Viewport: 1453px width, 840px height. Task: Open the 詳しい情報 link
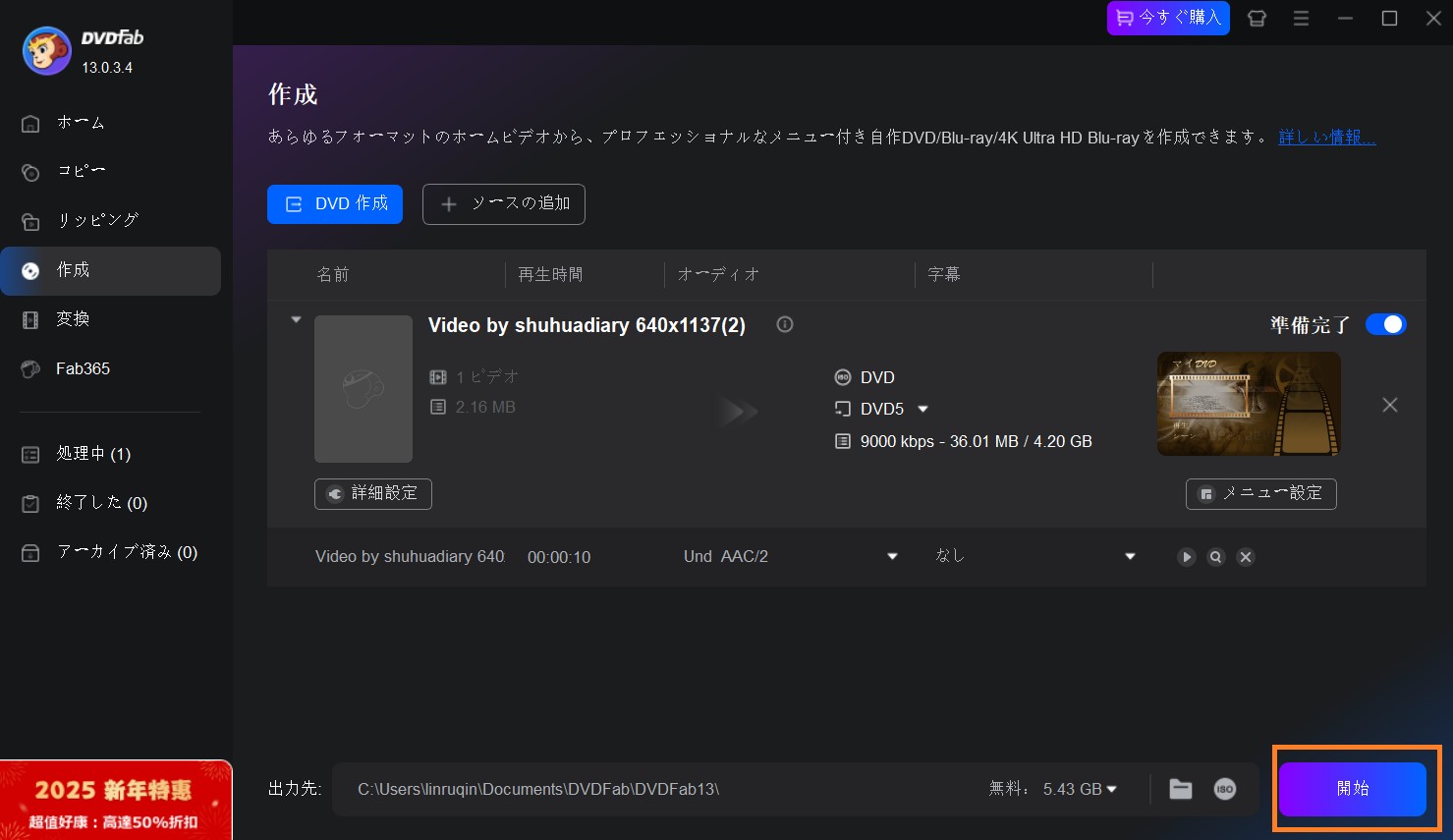click(1326, 138)
